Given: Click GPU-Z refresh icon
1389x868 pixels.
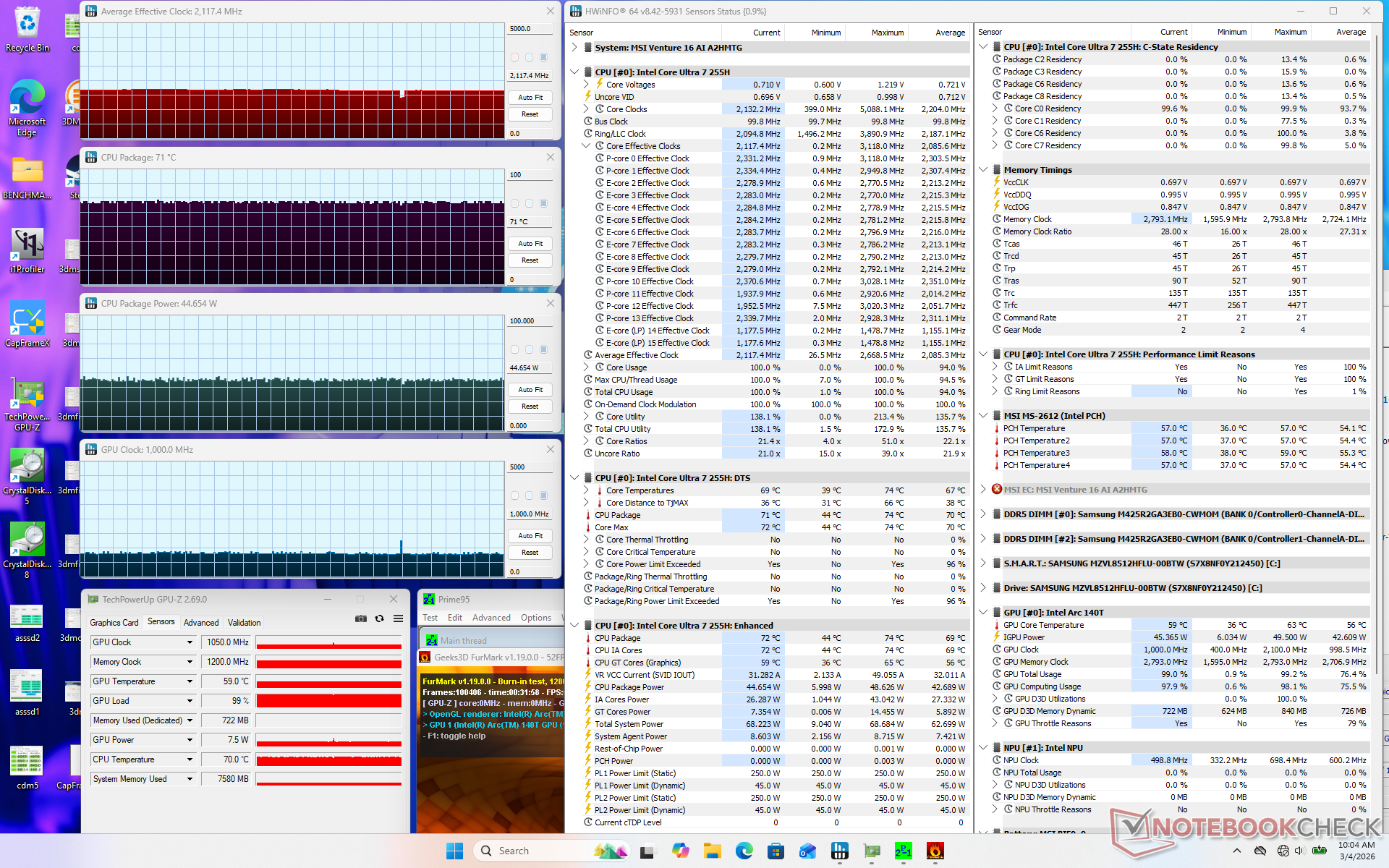Looking at the screenshot, I should click(x=379, y=619).
